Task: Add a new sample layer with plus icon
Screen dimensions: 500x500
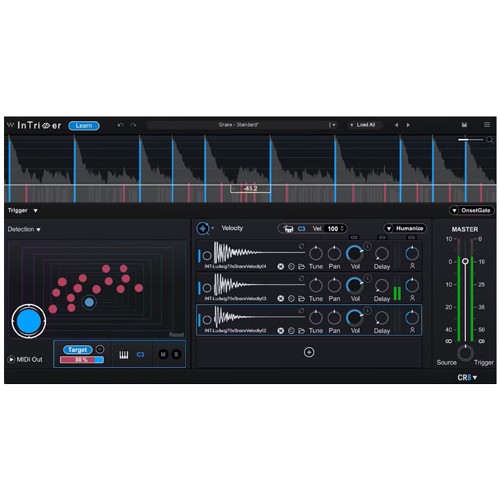Action: [309, 352]
